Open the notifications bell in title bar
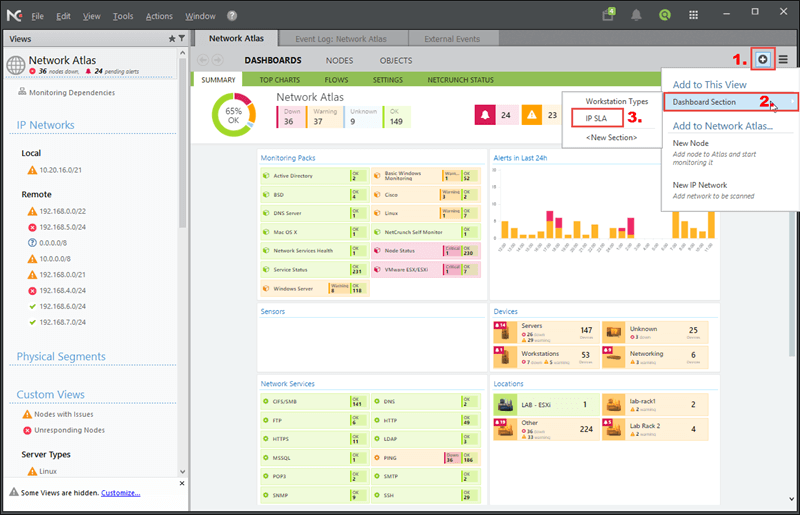This screenshot has height=515, width=800. point(636,15)
